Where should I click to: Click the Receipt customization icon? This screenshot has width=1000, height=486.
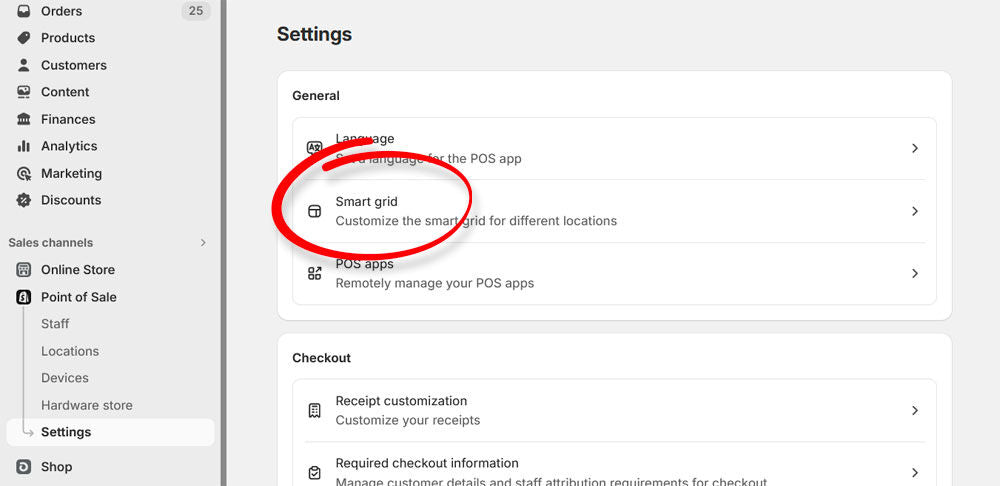[x=315, y=411]
